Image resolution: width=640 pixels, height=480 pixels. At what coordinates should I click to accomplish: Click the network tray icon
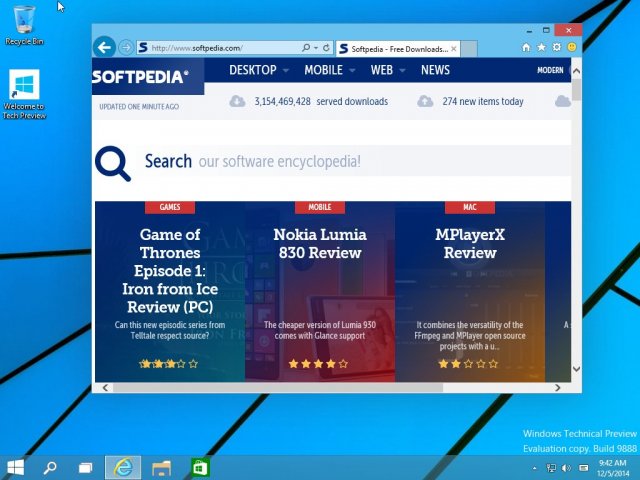pyautogui.click(x=551, y=468)
